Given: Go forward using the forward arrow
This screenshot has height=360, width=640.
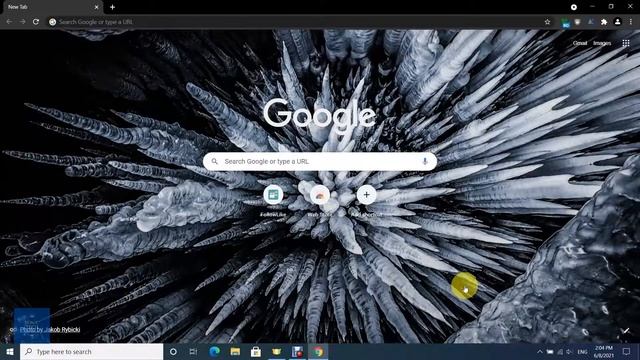Looking at the screenshot, I should point(22,22).
